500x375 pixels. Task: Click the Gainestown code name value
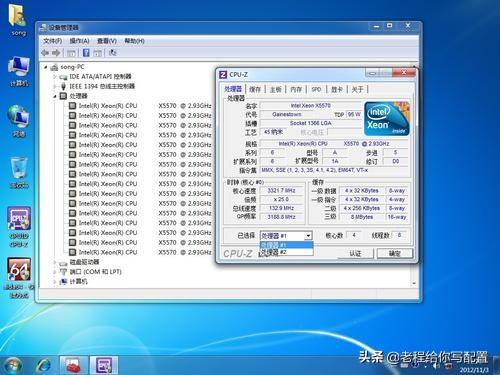(287, 114)
